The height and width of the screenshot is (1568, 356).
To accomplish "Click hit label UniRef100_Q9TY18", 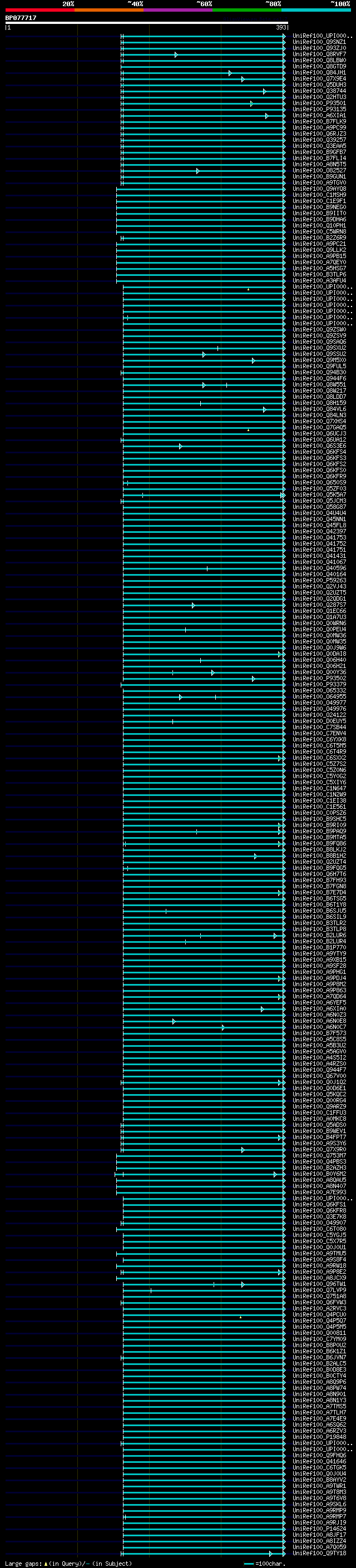I will point(319,1554).
